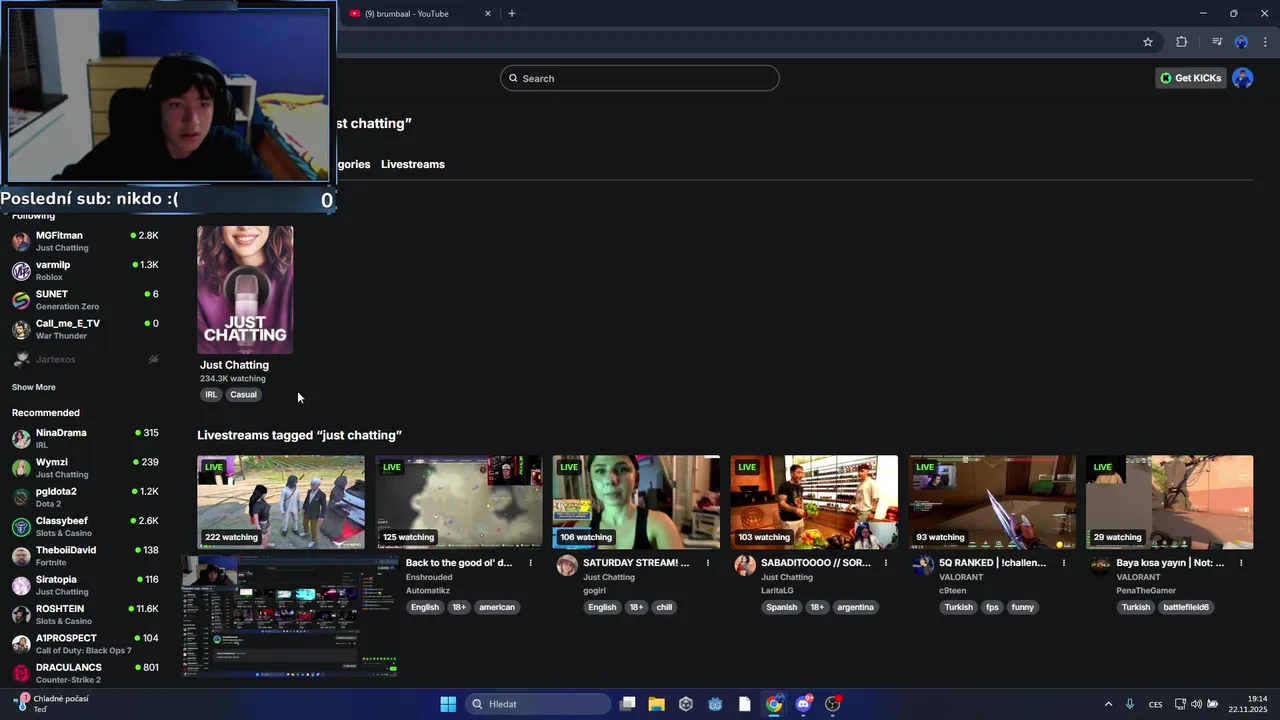Screen dimensions: 1280x720
Task: Select the funny tag on c9teen's stream
Action: pos(1022,607)
